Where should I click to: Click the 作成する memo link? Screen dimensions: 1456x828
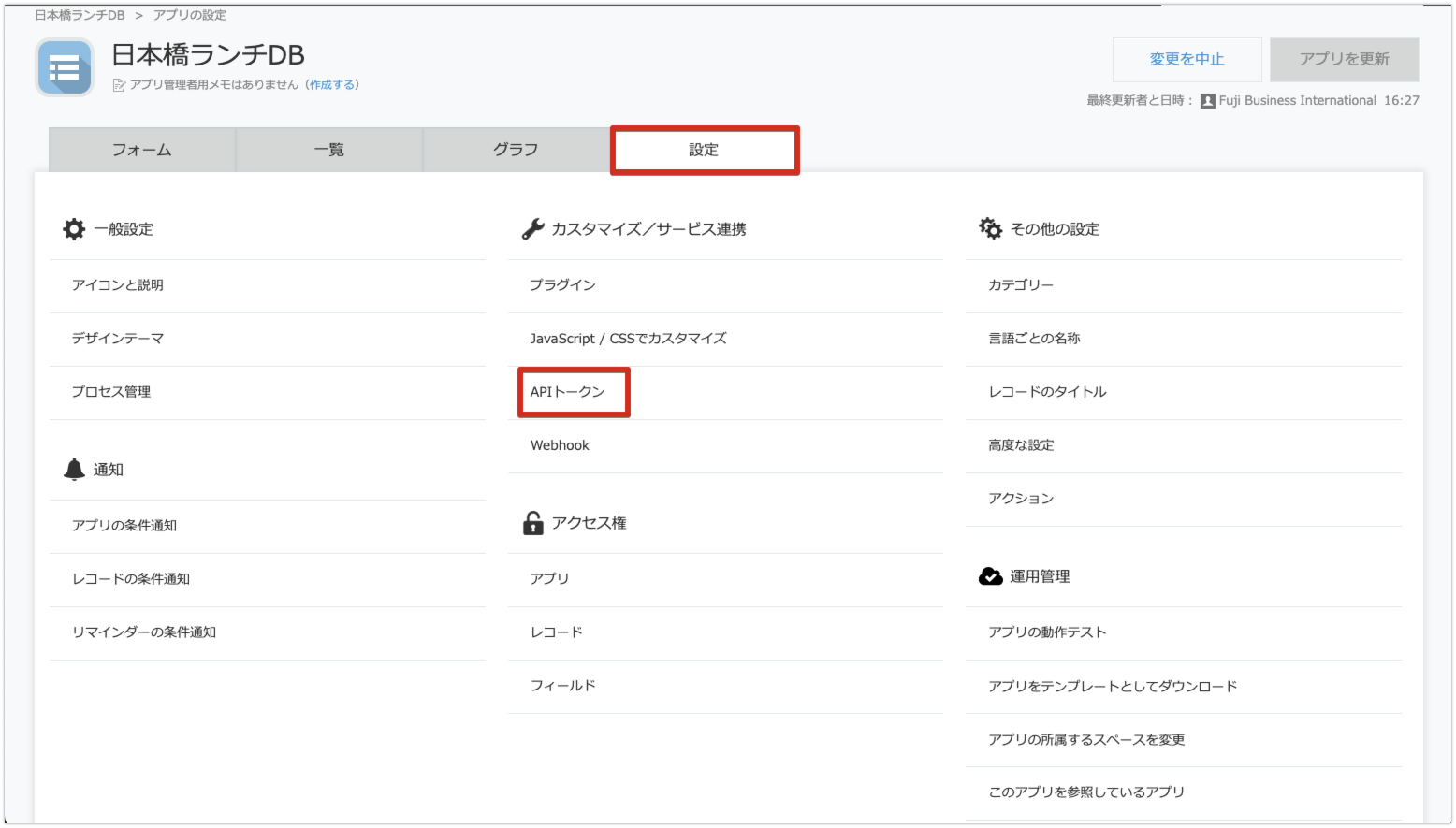[332, 85]
